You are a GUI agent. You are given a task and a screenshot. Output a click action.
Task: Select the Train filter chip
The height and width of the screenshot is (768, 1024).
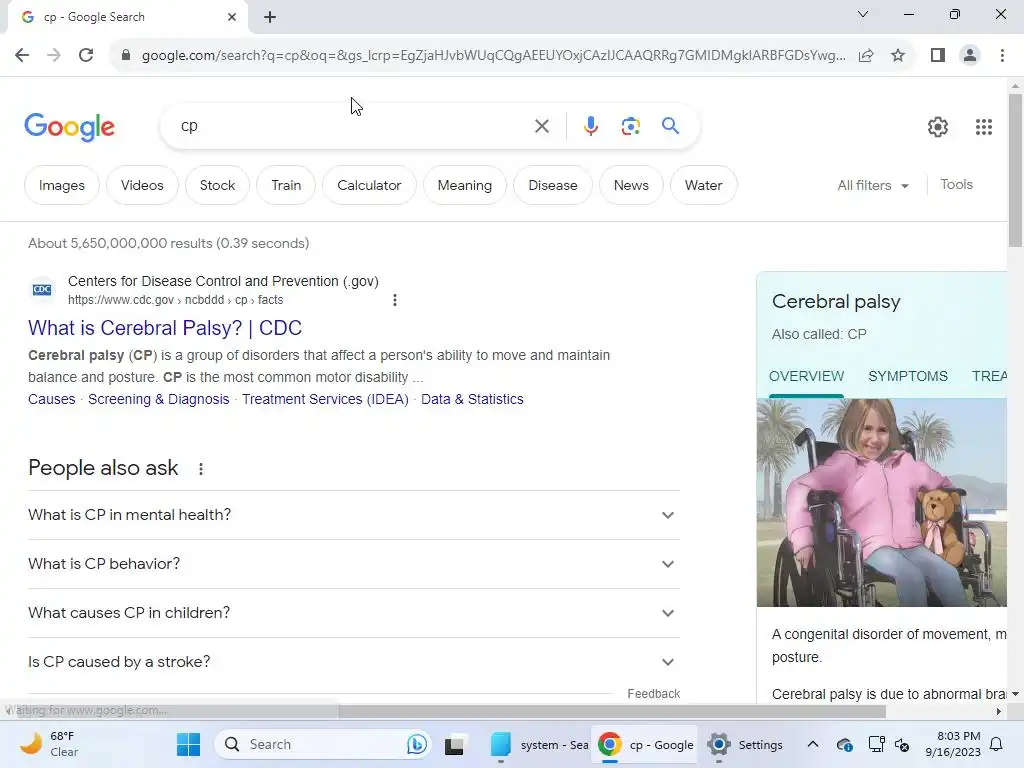(286, 185)
